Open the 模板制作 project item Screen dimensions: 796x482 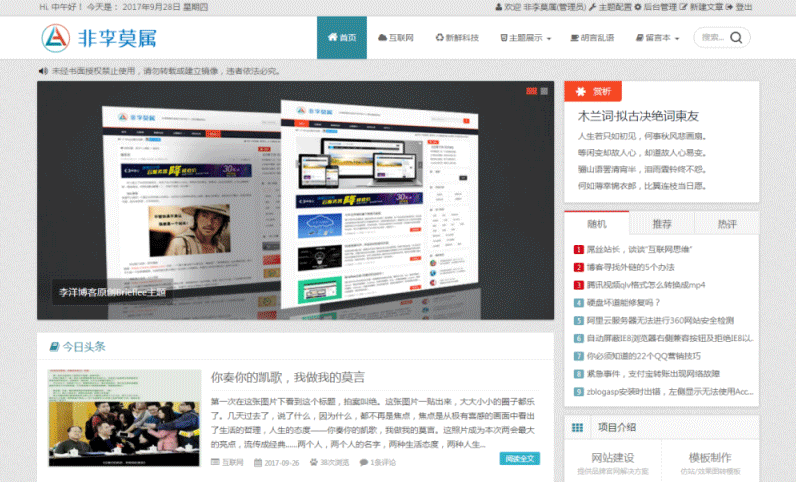point(710,458)
